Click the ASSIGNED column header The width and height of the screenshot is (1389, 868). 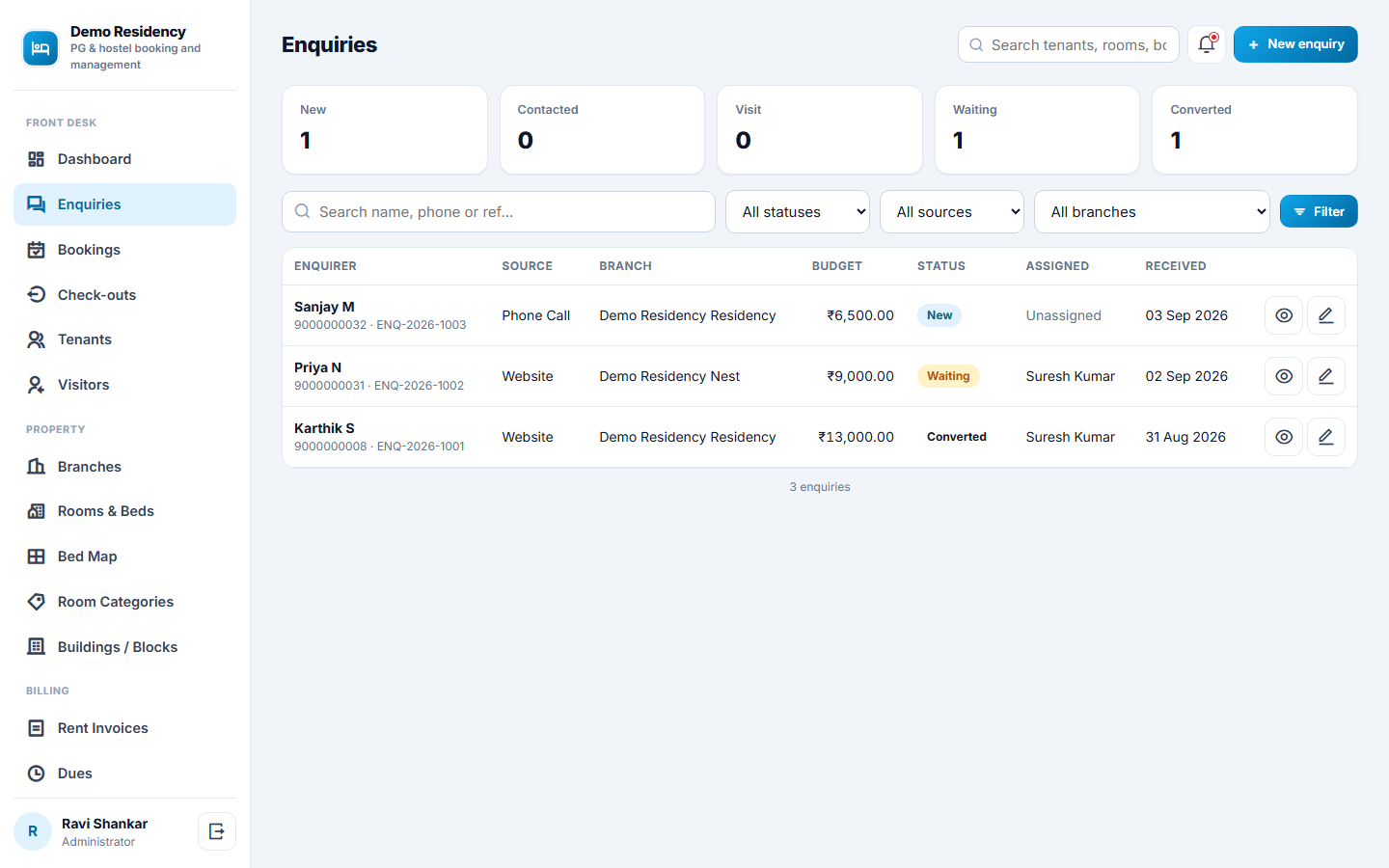pos(1057,266)
